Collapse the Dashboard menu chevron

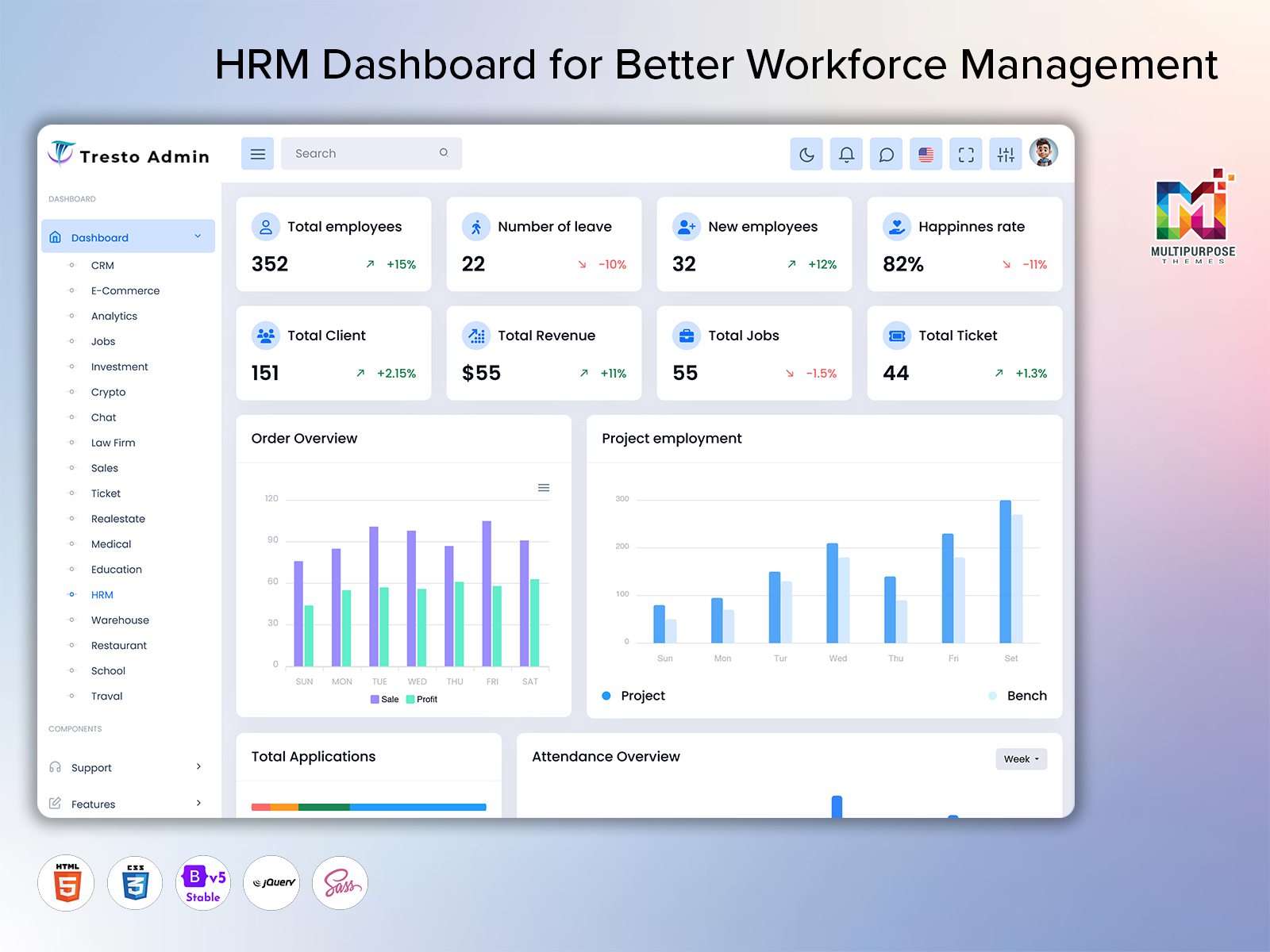pos(198,236)
